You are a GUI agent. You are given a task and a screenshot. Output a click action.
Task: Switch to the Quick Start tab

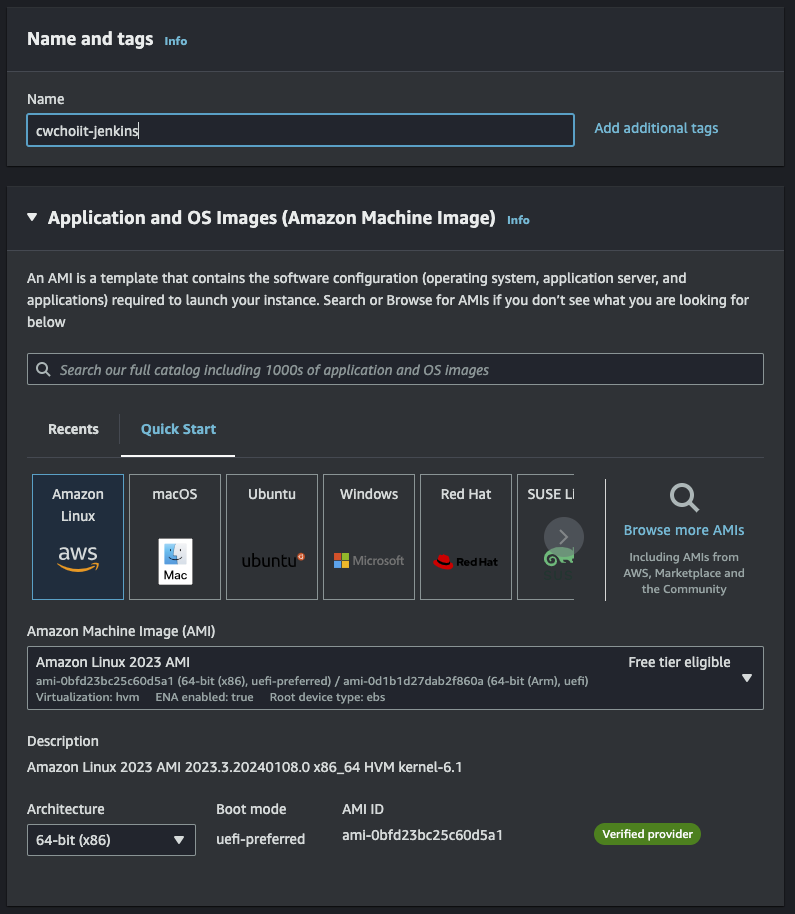pyautogui.click(x=178, y=429)
